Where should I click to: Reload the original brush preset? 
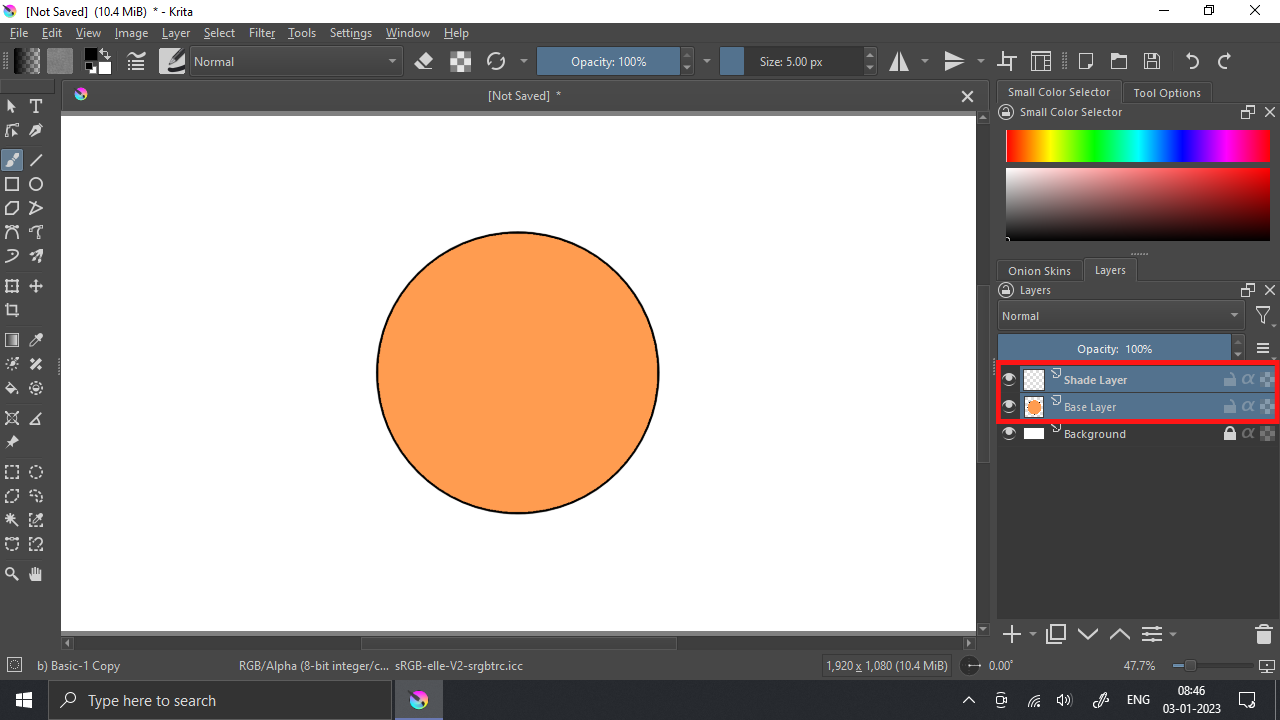(x=496, y=61)
